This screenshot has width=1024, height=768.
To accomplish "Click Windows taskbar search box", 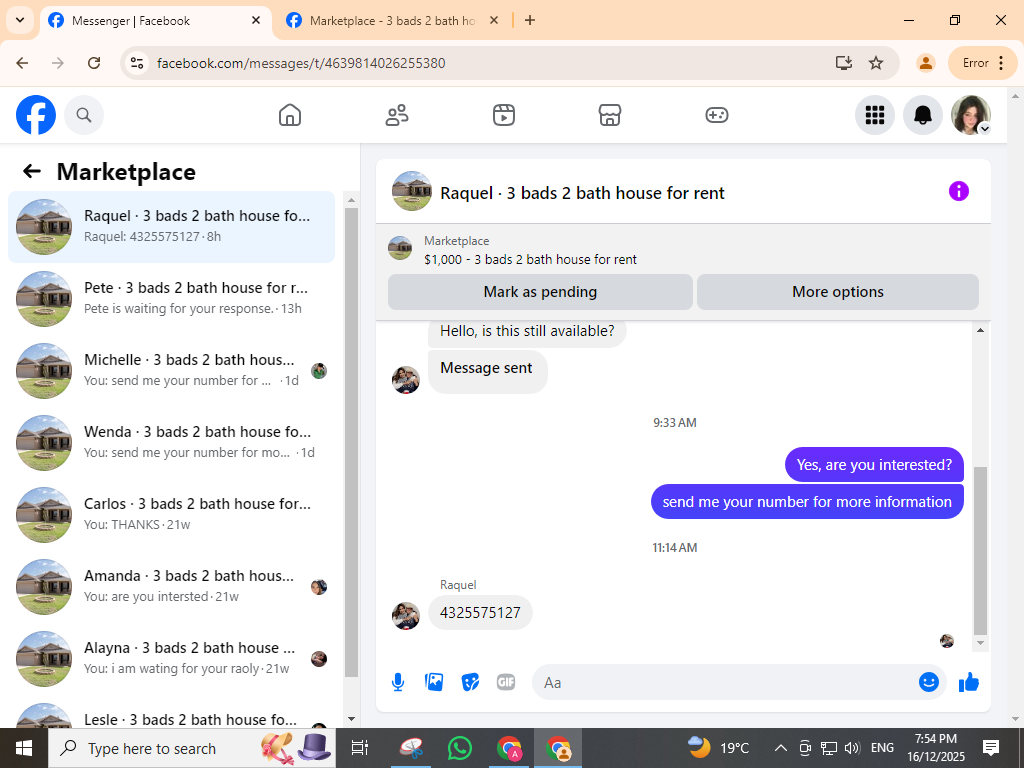I will click(191, 748).
